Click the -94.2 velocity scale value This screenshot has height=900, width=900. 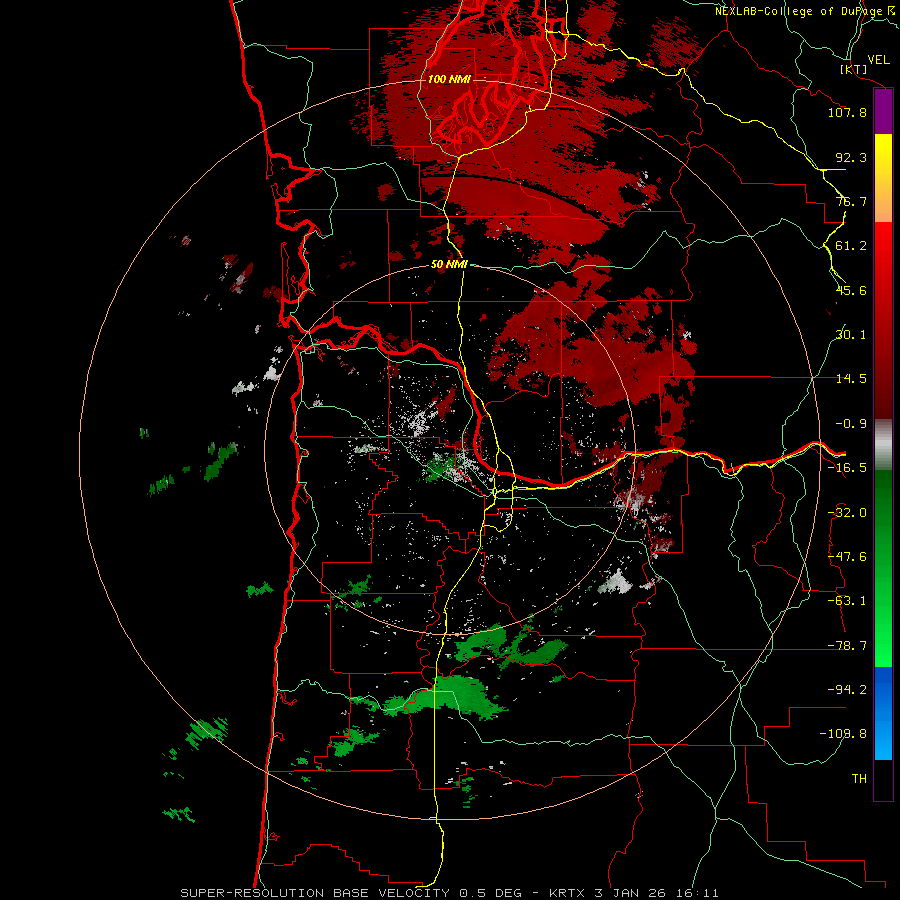coord(847,689)
